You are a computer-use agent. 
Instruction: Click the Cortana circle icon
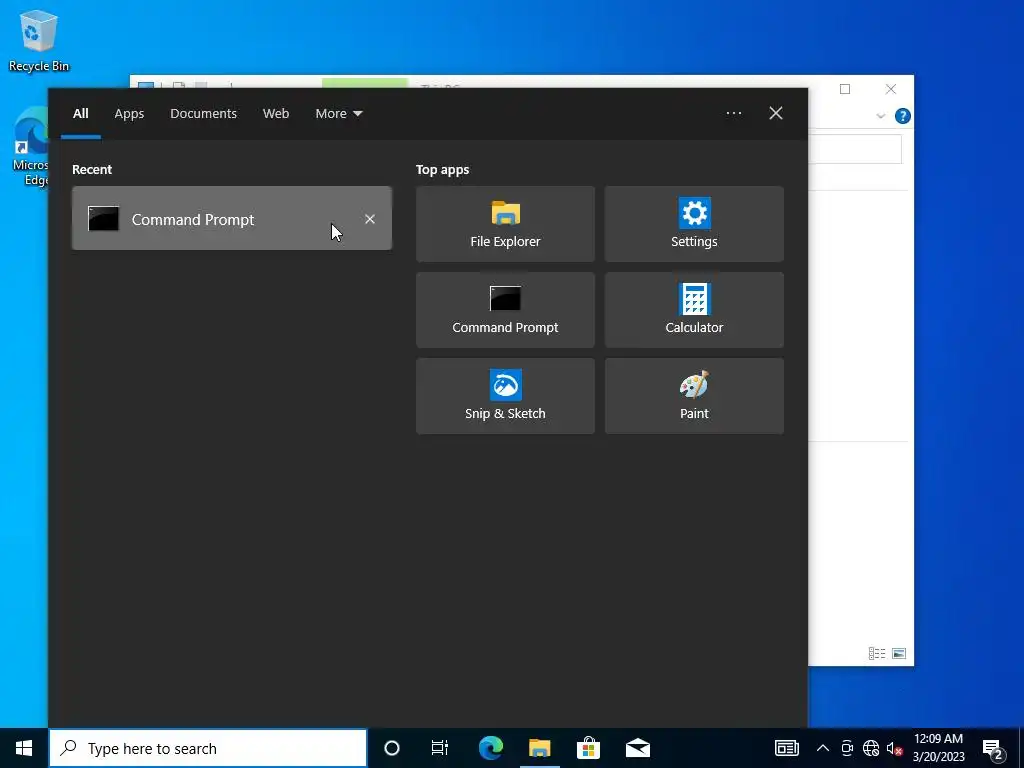tap(392, 748)
